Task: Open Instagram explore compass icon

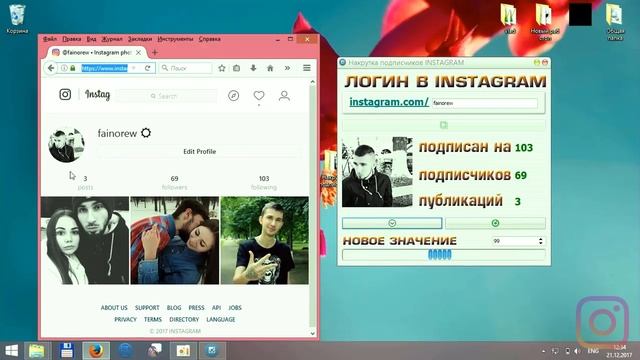Action: click(233, 96)
